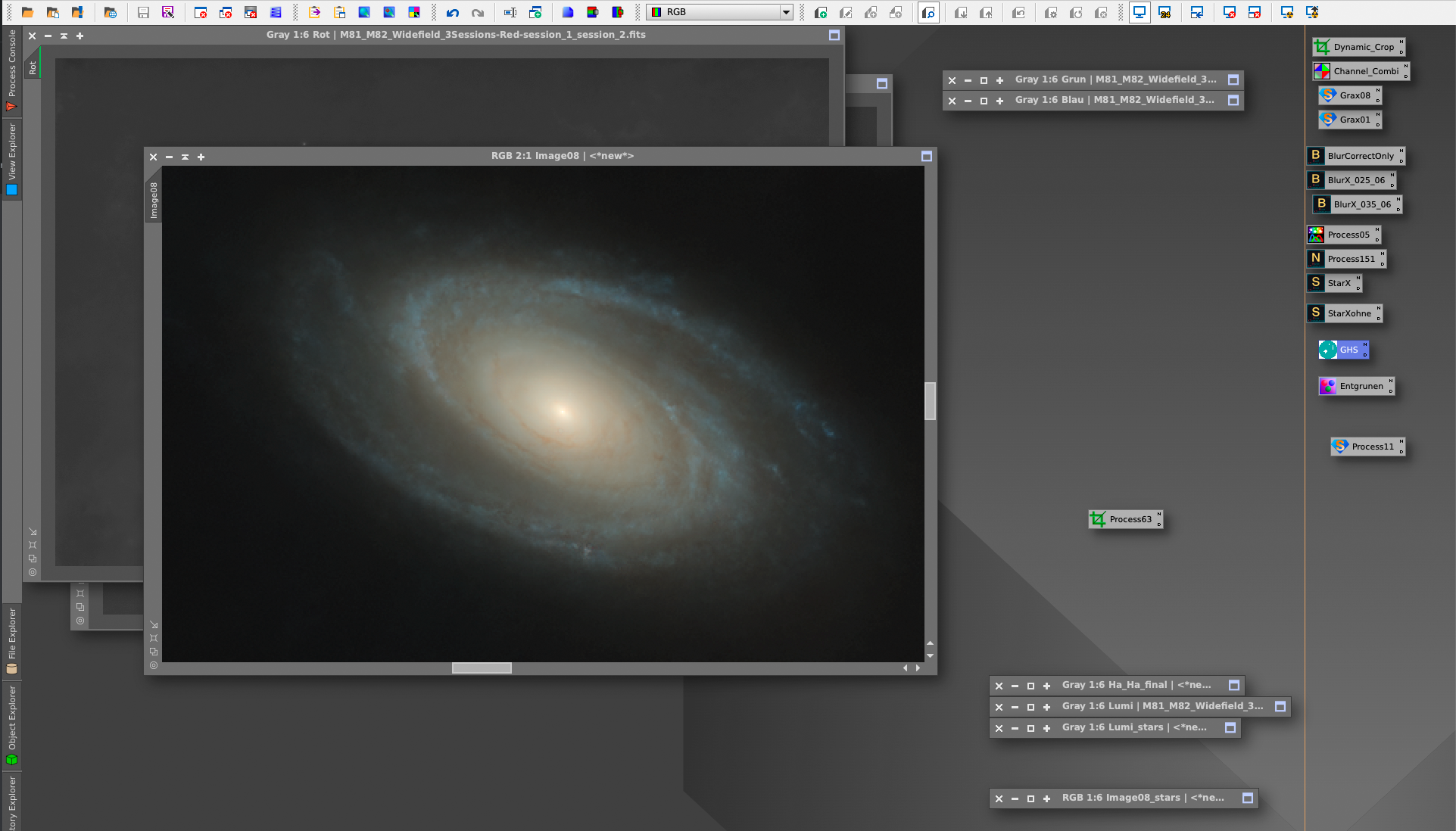This screenshot has width=1456, height=831.
Task: Expand the shaded Image08_stars image window
Action: point(1030,798)
